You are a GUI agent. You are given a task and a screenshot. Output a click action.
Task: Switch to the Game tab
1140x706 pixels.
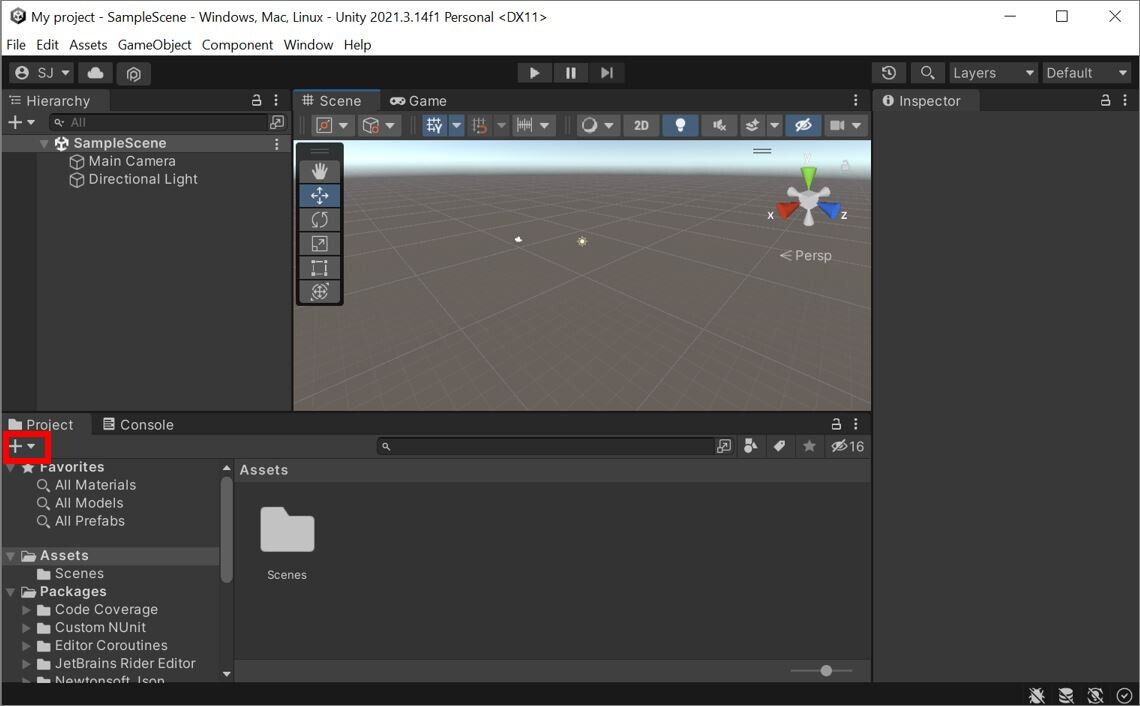[x=419, y=100]
